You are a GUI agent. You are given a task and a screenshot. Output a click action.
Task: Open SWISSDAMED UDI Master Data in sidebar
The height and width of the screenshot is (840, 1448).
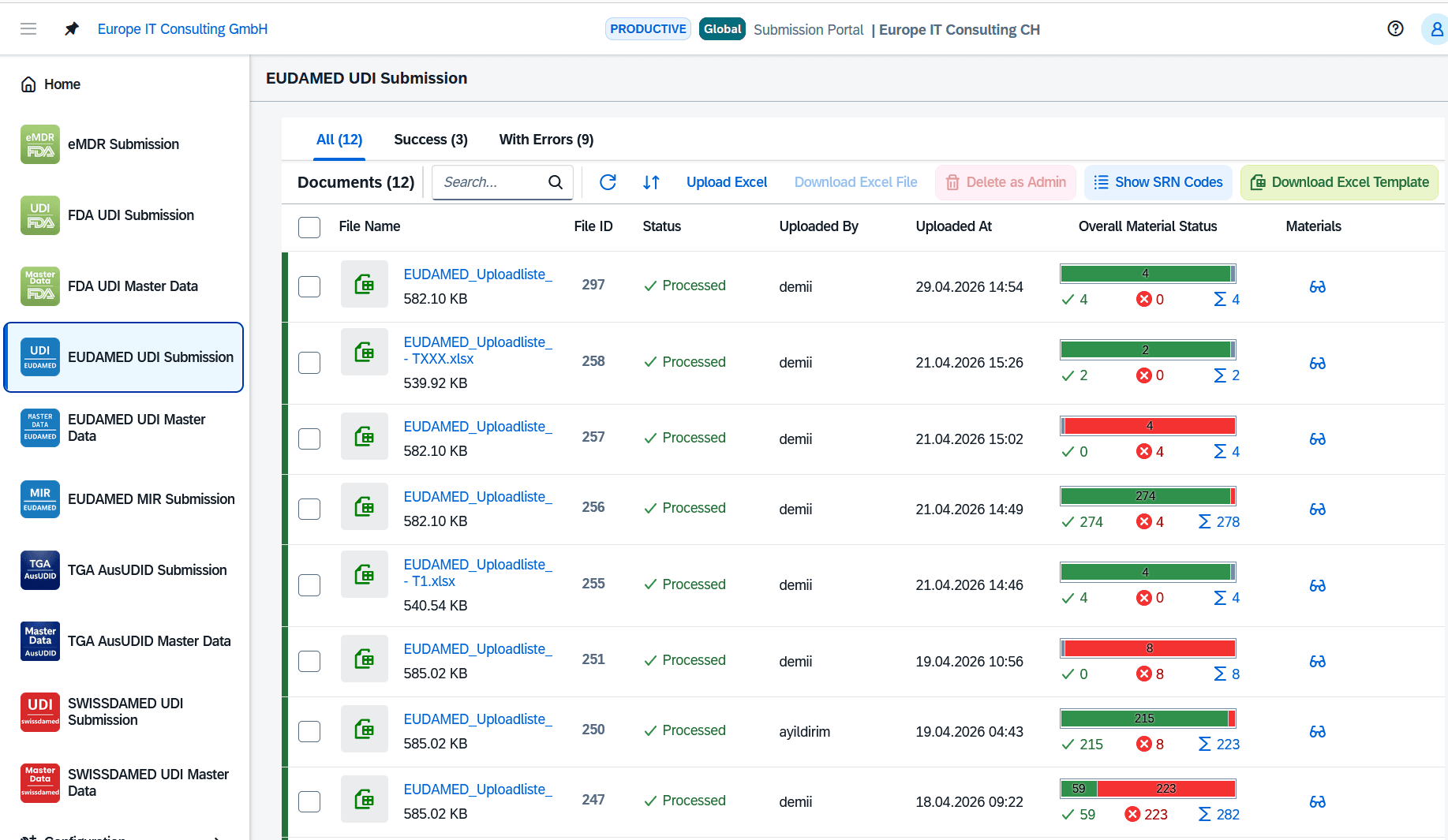[124, 783]
